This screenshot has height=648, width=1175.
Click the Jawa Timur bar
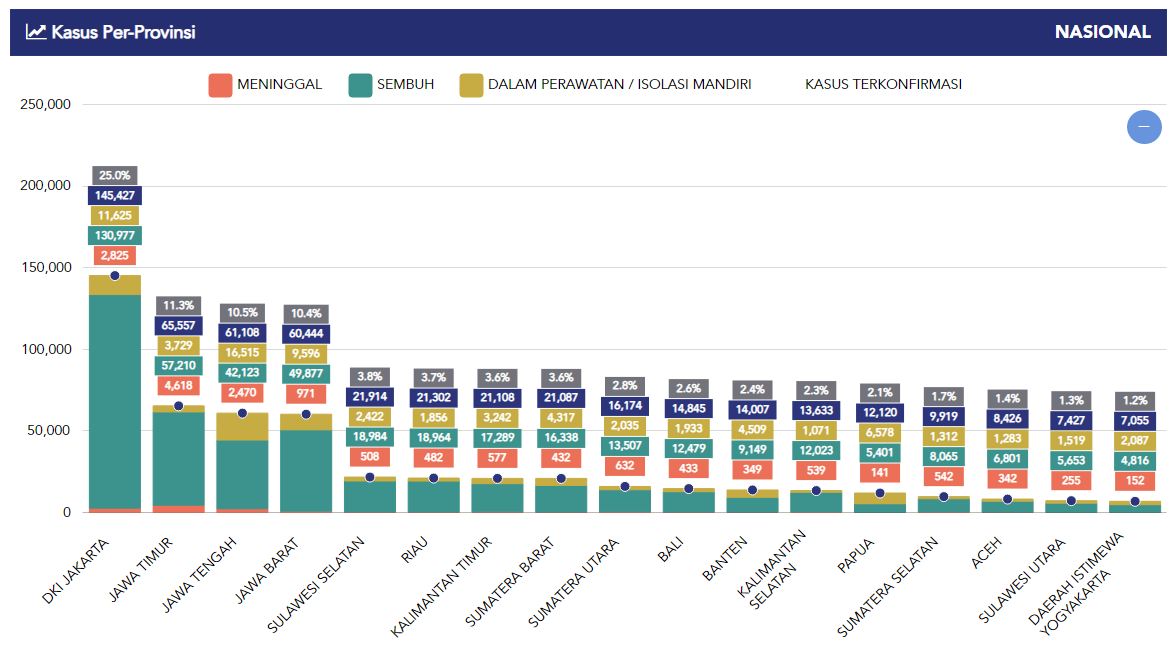click(x=179, y=460)
